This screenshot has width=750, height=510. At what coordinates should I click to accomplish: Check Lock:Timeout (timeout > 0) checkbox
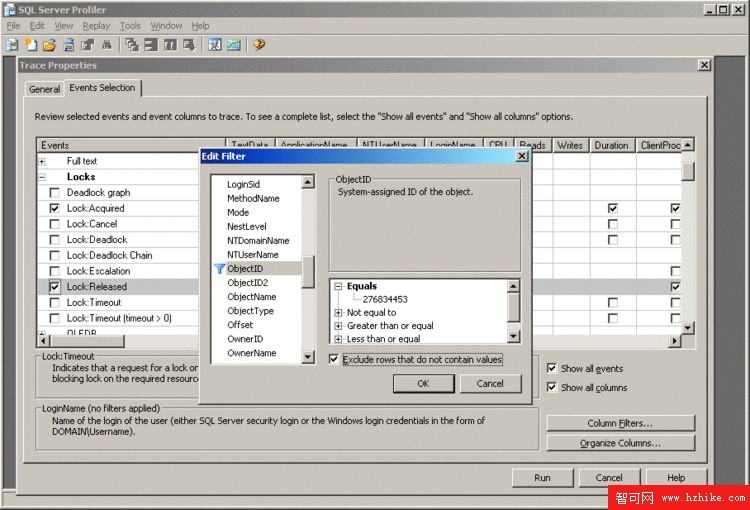tap(55, 318)
